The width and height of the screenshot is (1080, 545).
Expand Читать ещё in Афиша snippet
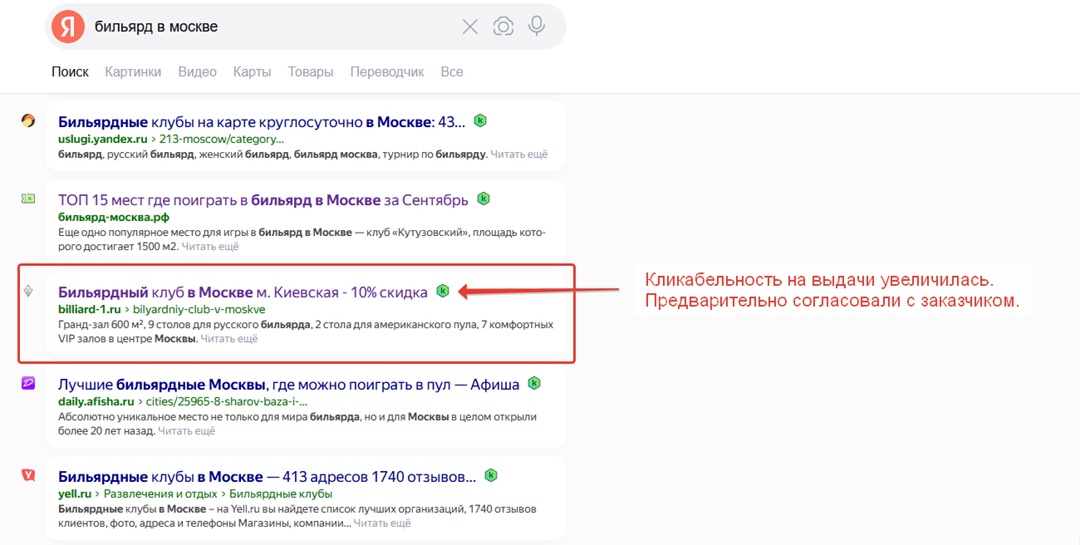[x=187, y=431]
